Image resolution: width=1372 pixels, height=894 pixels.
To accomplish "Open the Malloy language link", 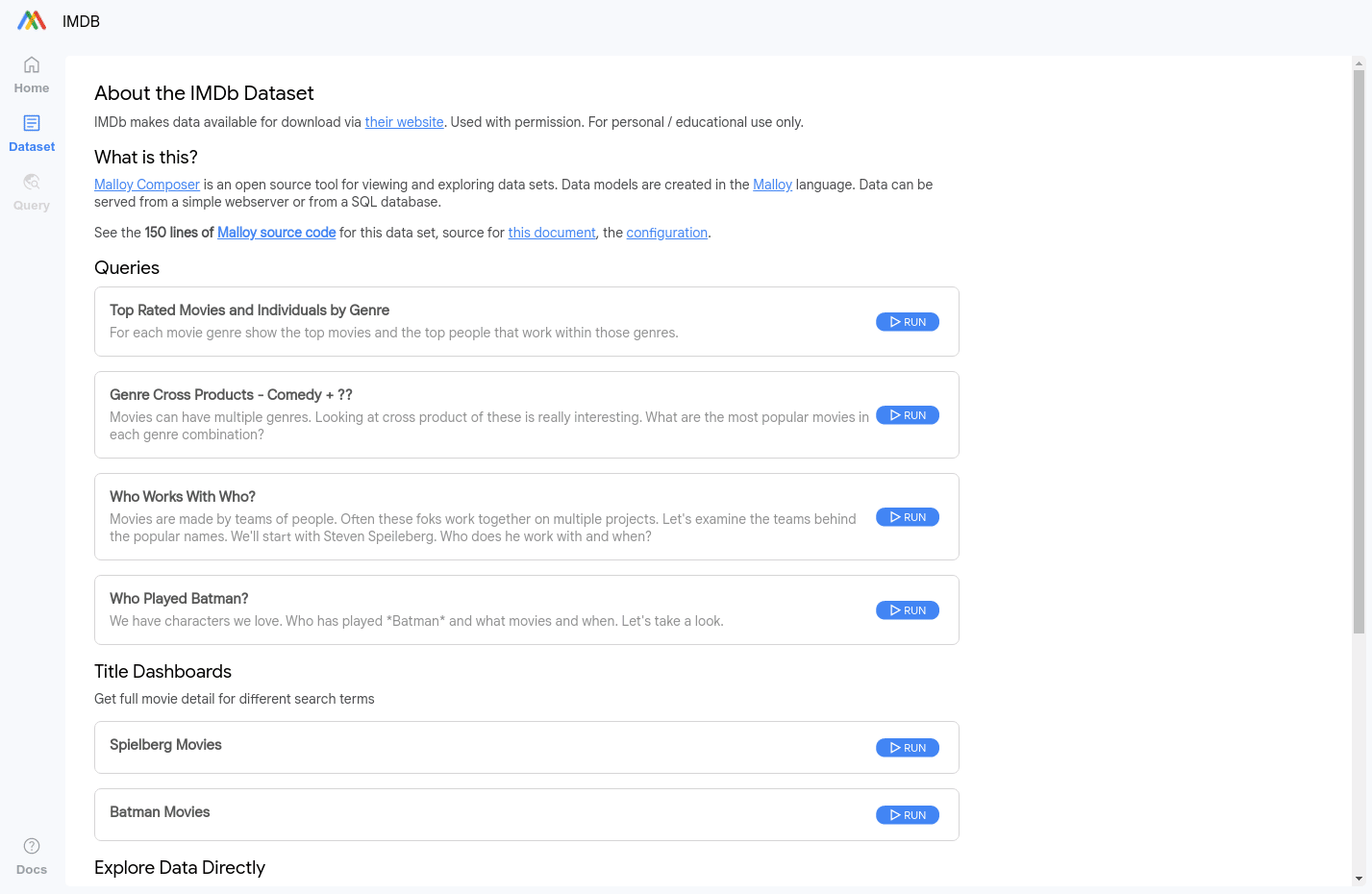I will click(772, 185).
